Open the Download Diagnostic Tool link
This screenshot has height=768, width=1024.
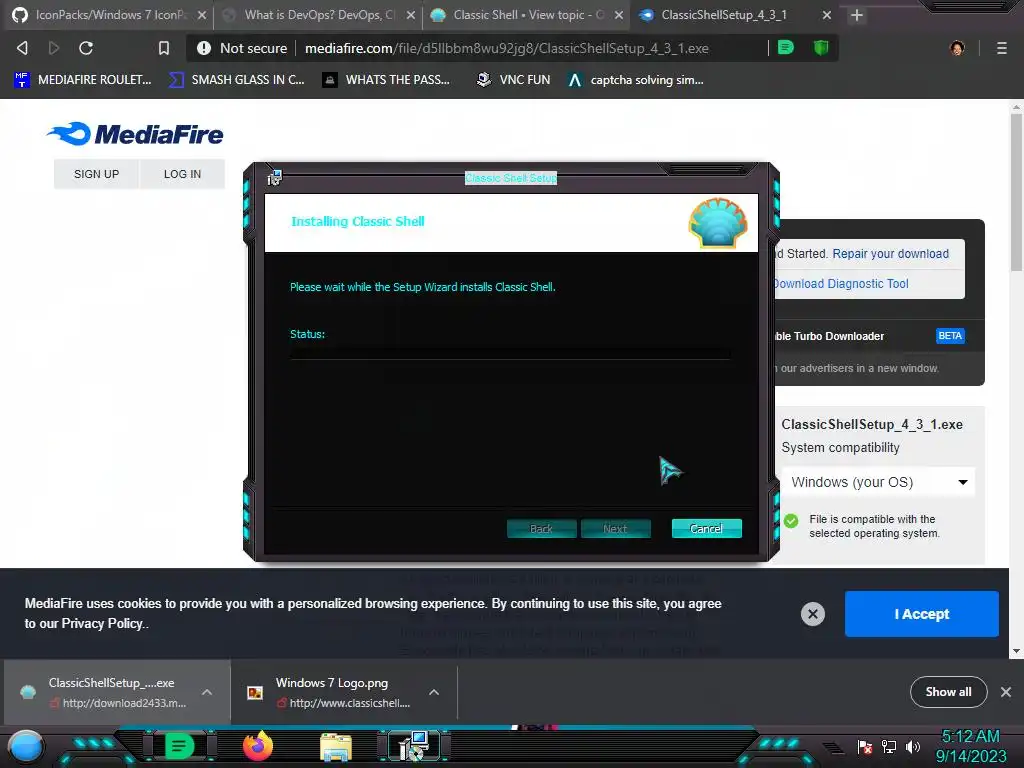coord(841,283)
